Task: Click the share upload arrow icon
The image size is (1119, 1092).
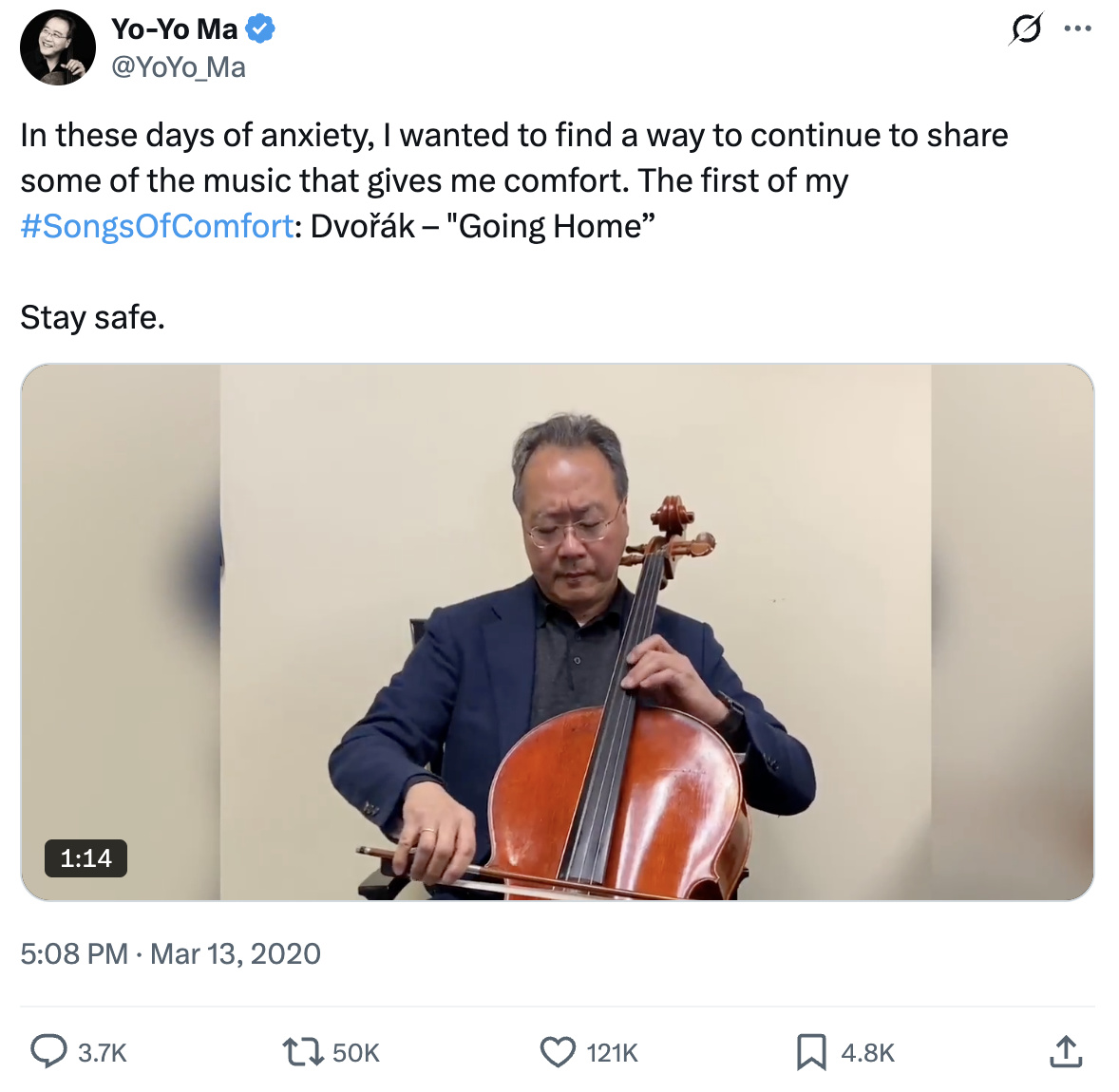Action: click(x=1066, y=1051)
